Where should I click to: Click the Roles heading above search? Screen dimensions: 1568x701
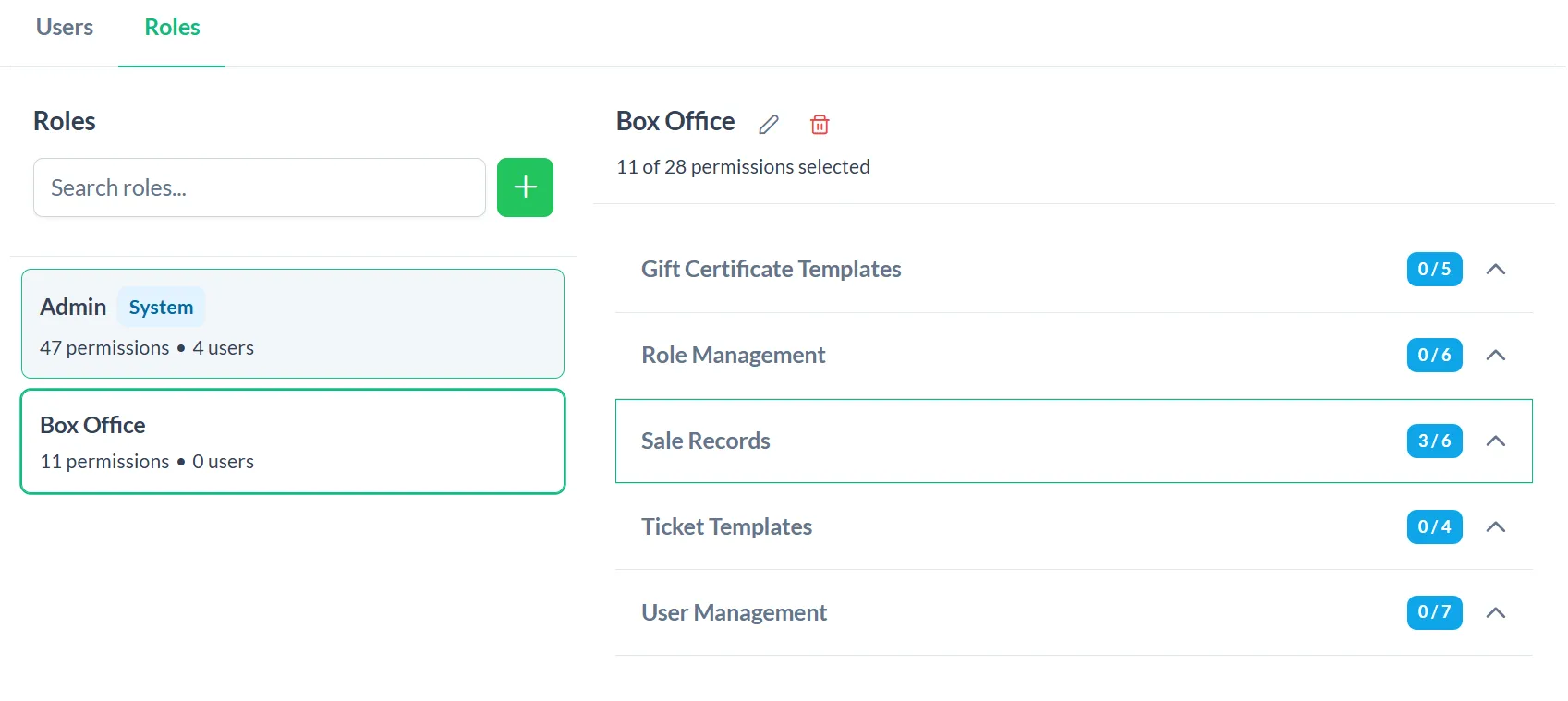click(65, 121)
